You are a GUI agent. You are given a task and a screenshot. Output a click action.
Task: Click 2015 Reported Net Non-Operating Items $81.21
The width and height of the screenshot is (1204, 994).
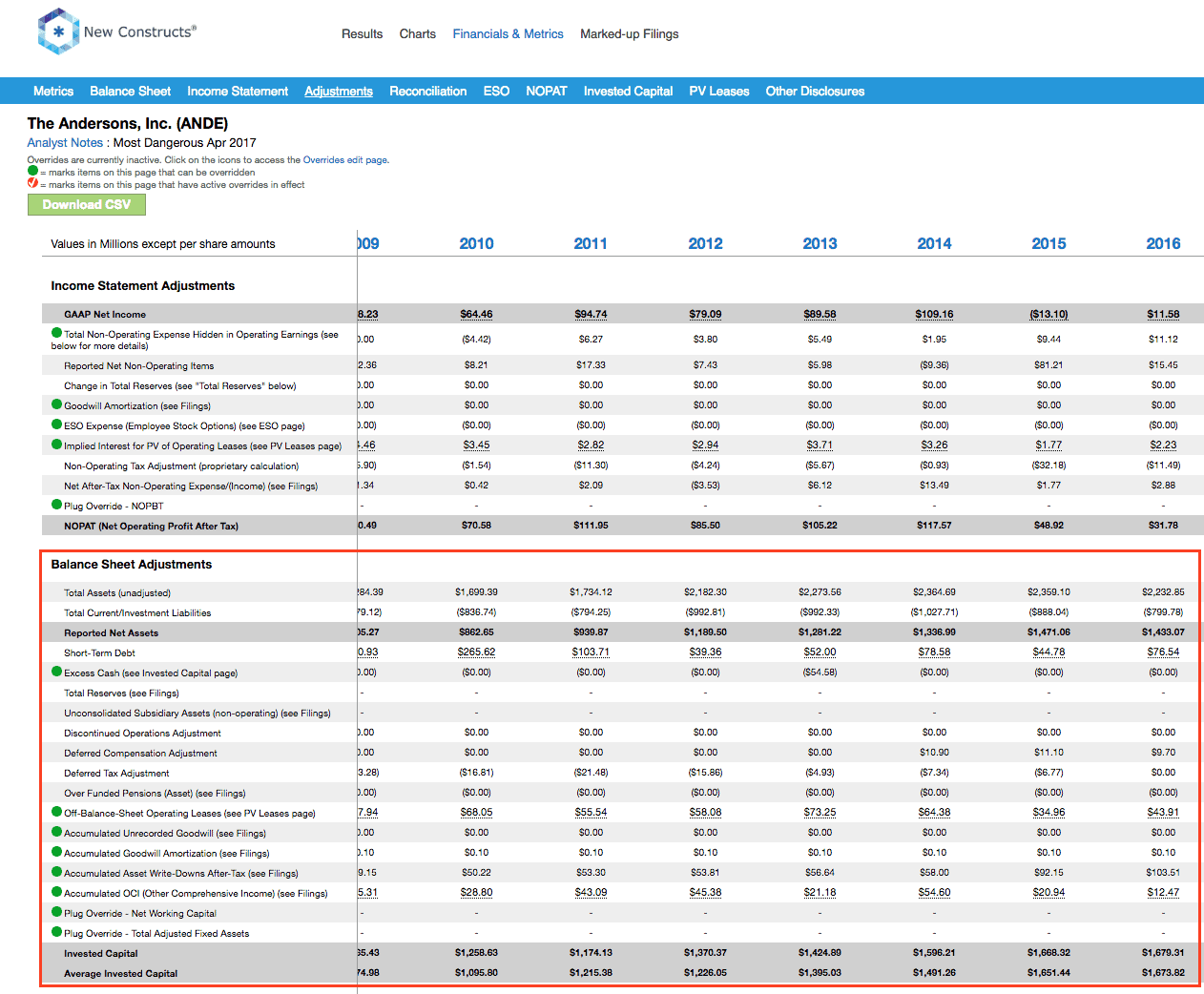pos(1049,365)
